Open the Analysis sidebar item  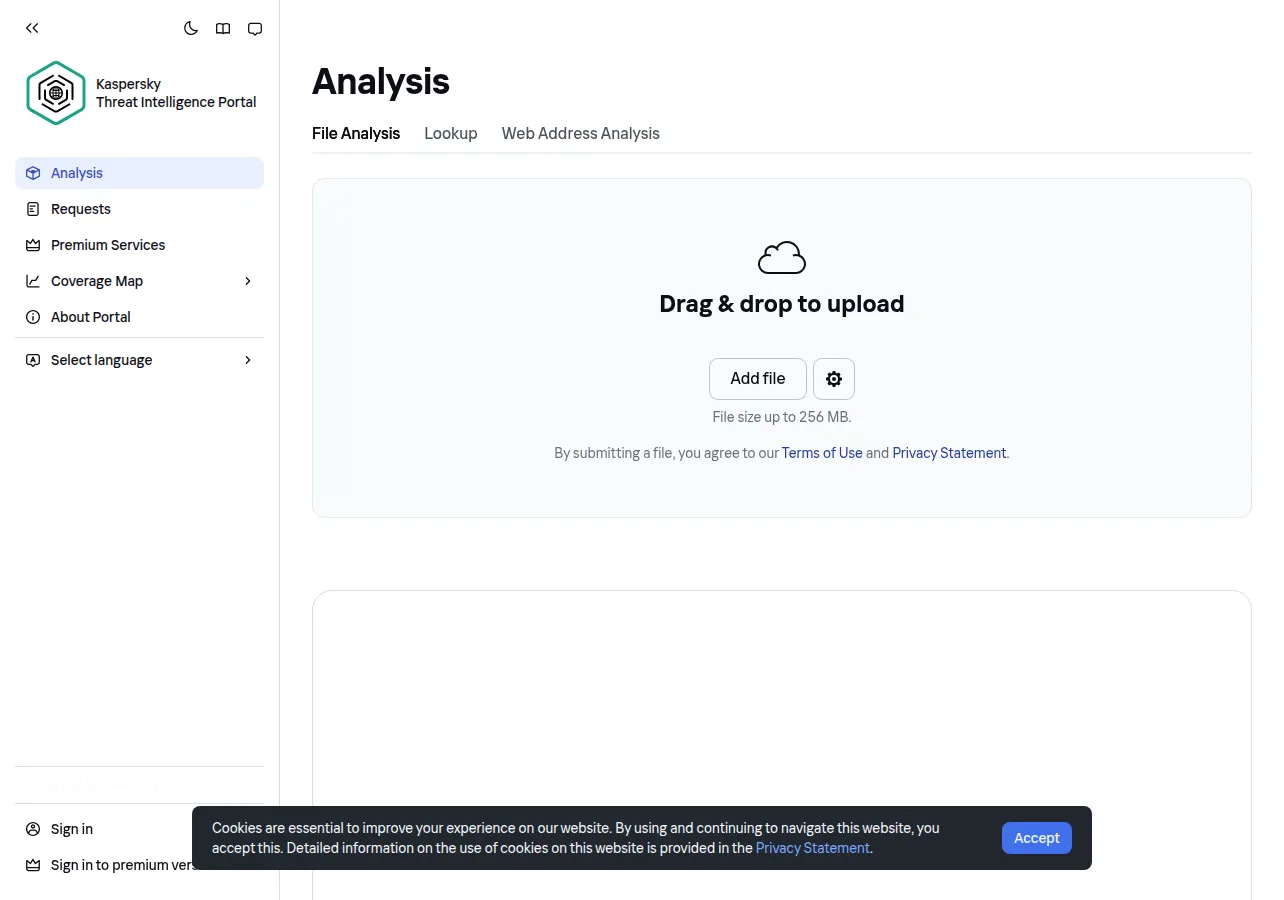pyautogui.click(x=140, y=173)
